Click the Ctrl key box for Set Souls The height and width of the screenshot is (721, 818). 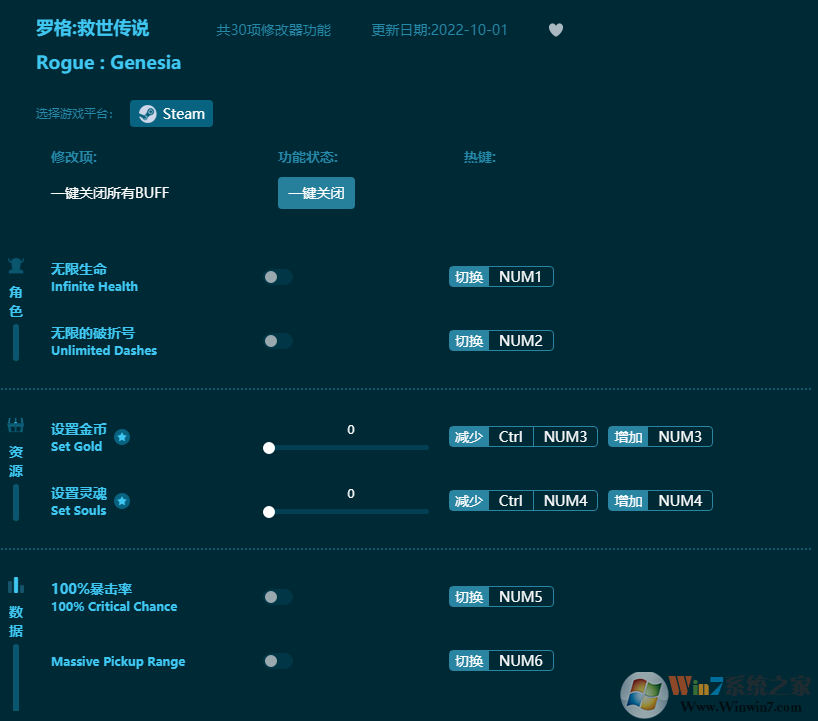click(x=511, y=501)
